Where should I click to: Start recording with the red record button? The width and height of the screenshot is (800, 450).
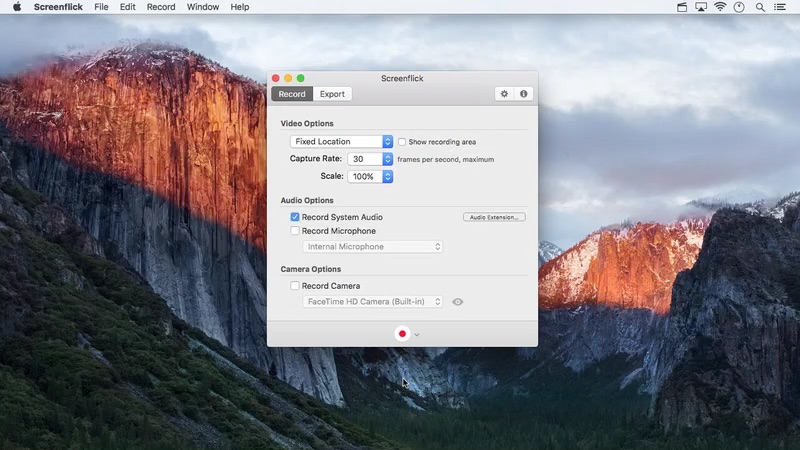pyautogui.click(x=402, y=334)
